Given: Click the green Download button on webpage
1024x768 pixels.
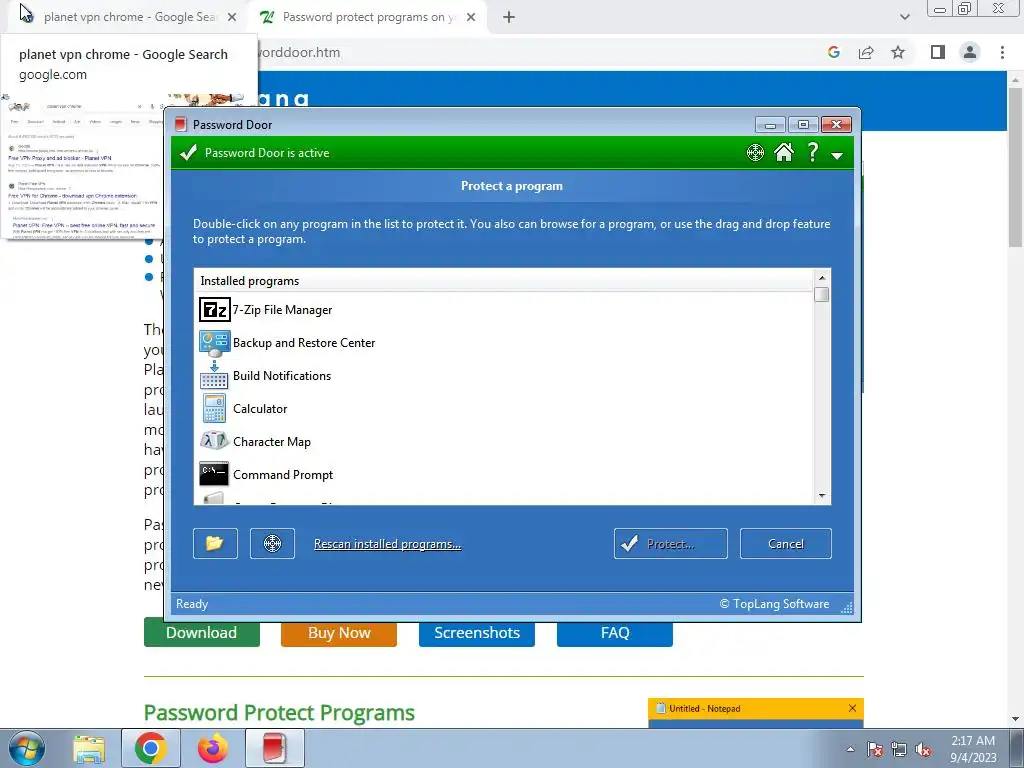Looking at the screenshot, I should click(202, 633).
